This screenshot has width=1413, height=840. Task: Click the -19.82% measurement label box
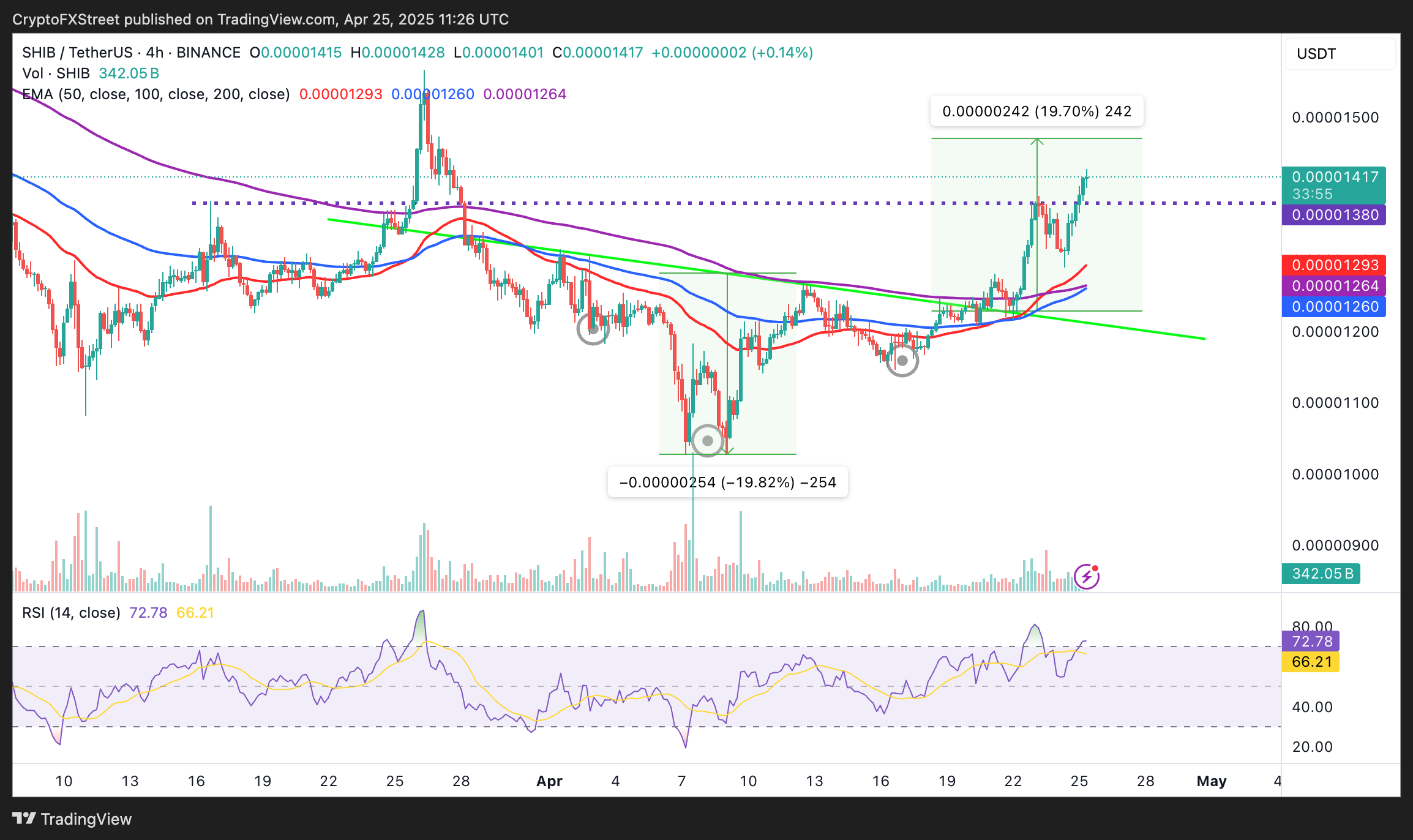[727, 482]
